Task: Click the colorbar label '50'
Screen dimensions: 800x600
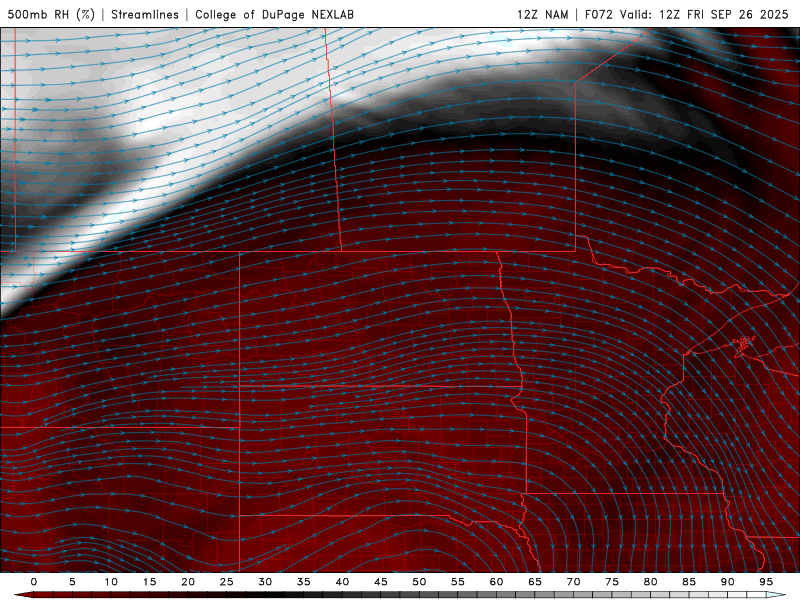Action: click(419, 582)
